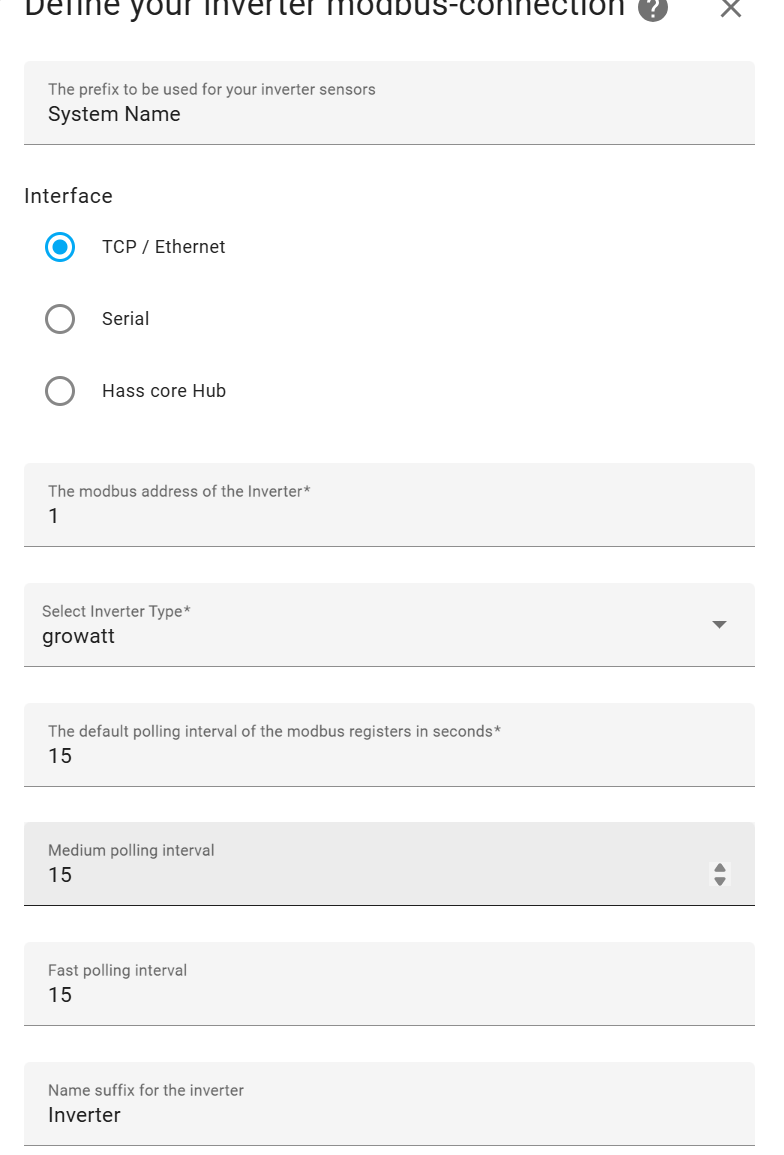784x1155 pixels.
Task: Open the help question mark icon
Action: tap(653, 8)
